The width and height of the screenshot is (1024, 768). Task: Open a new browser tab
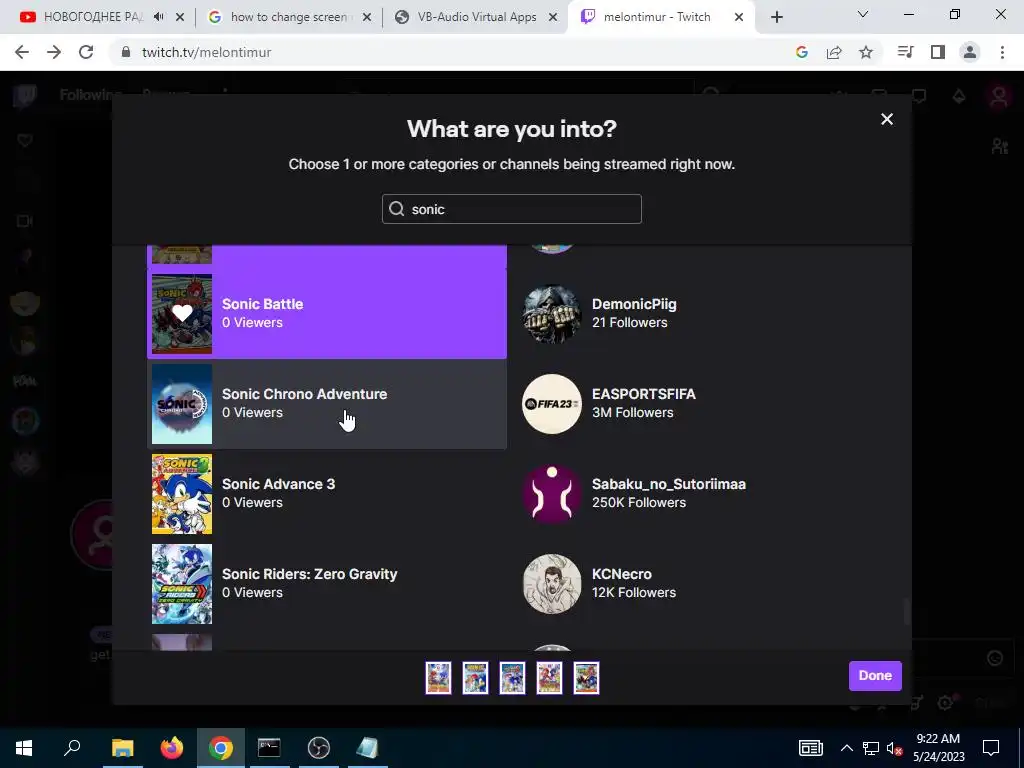pyautogui.click(x=776, y=18)
